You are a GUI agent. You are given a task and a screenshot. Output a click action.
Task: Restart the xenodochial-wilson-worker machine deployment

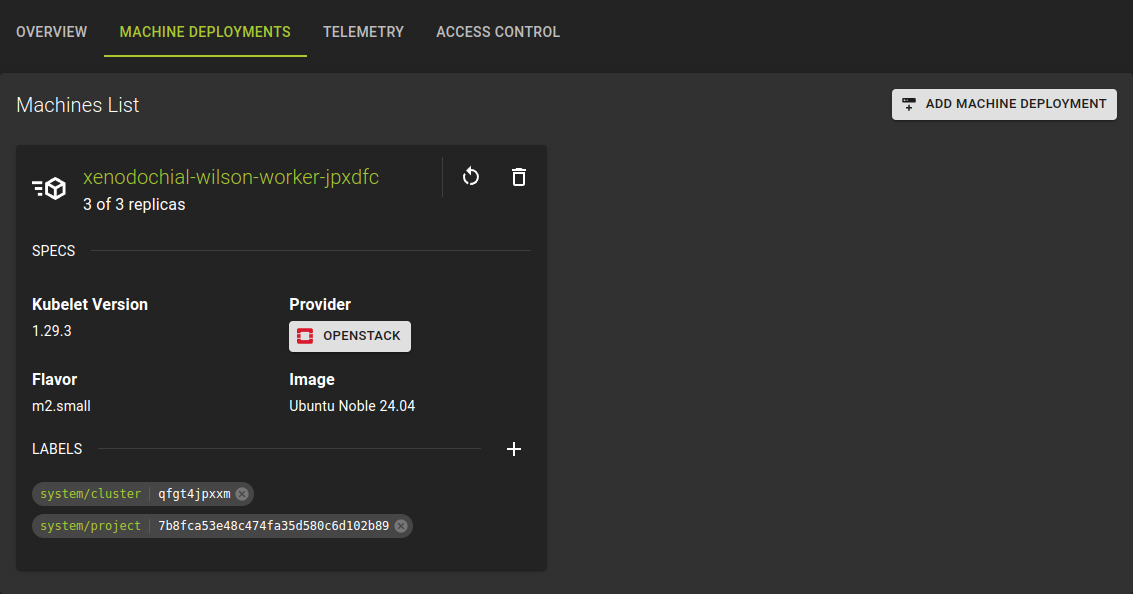pyautogui.click(x=471, y=177)
